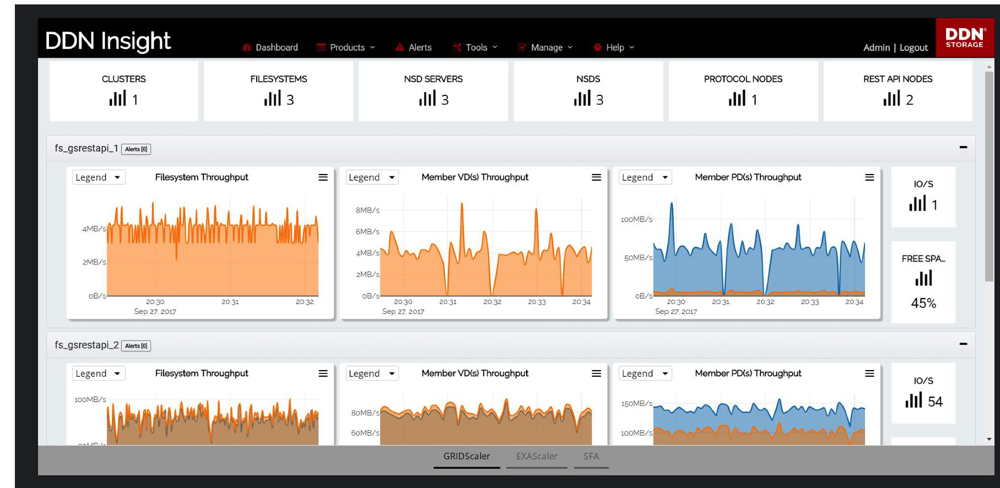Click FREE SPA... bar icon showing 45%
The height and width of the screenshot is (488, 1000).
923,278
